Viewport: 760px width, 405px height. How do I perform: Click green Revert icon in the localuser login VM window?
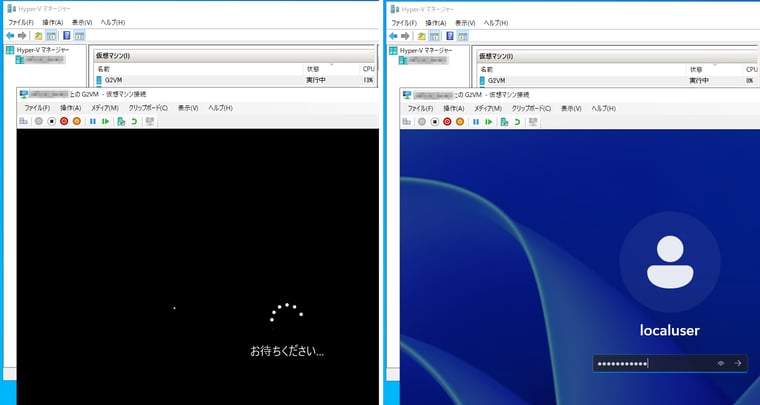tap(517, 122)
